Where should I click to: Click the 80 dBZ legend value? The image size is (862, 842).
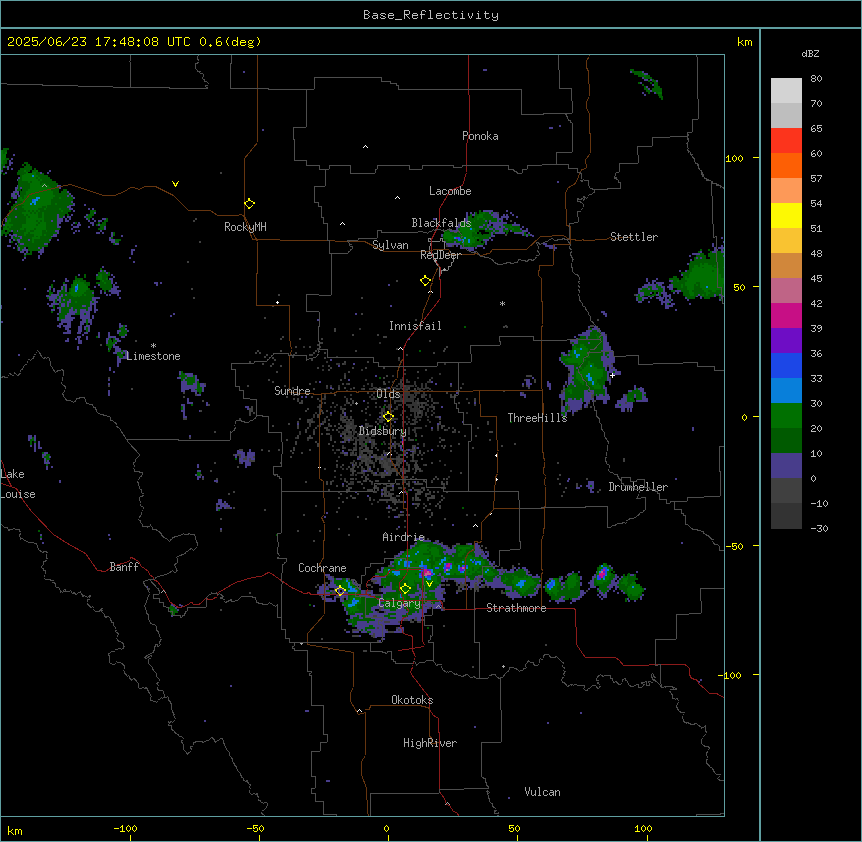pyautogui.click(x=816, y=79)
